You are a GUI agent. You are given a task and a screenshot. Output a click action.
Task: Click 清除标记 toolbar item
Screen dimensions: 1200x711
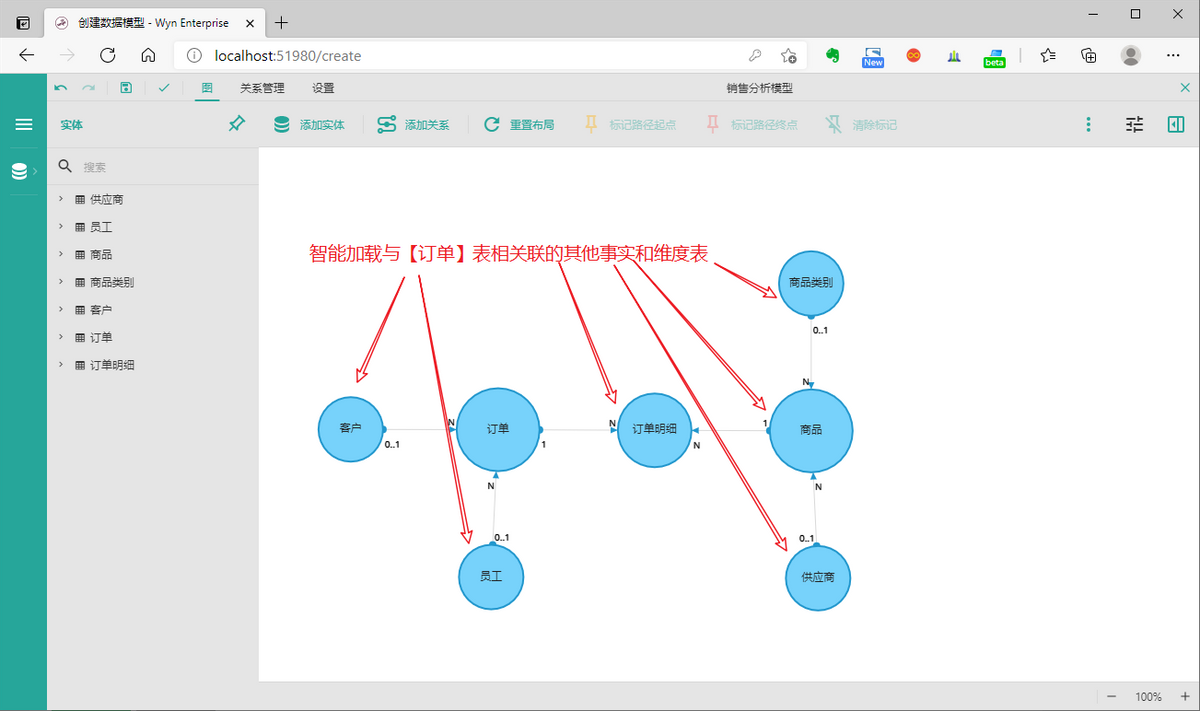(861, 125)
